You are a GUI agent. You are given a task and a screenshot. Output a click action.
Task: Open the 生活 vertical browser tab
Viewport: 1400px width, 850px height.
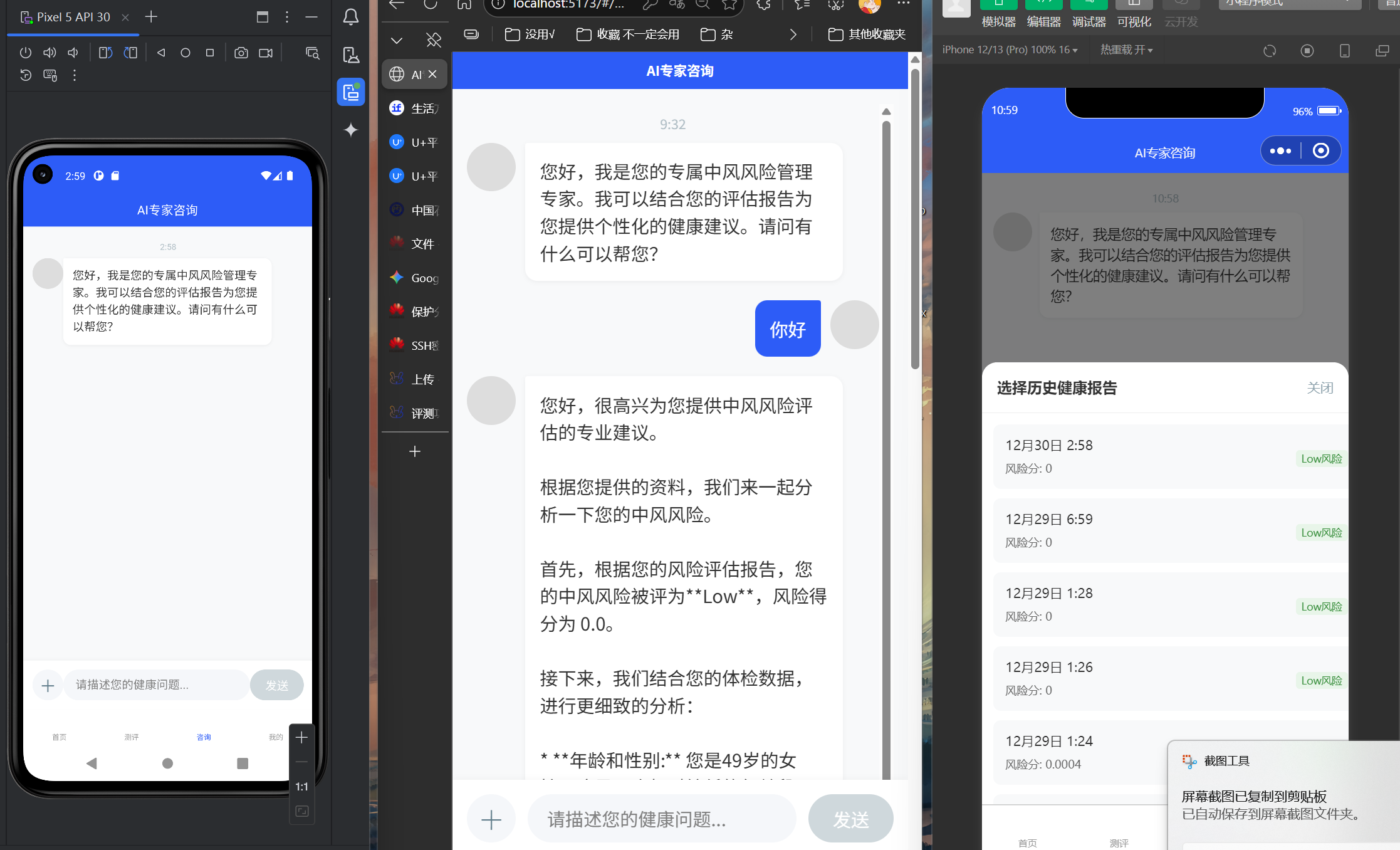[x=414, y=108]
